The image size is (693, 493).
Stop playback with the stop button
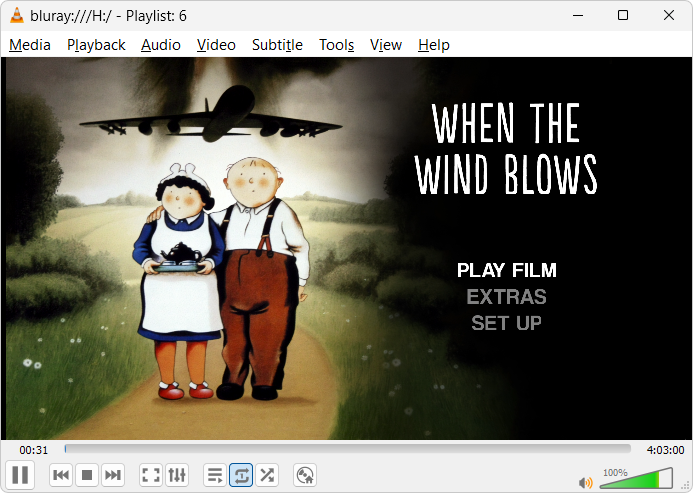(87, 475)
